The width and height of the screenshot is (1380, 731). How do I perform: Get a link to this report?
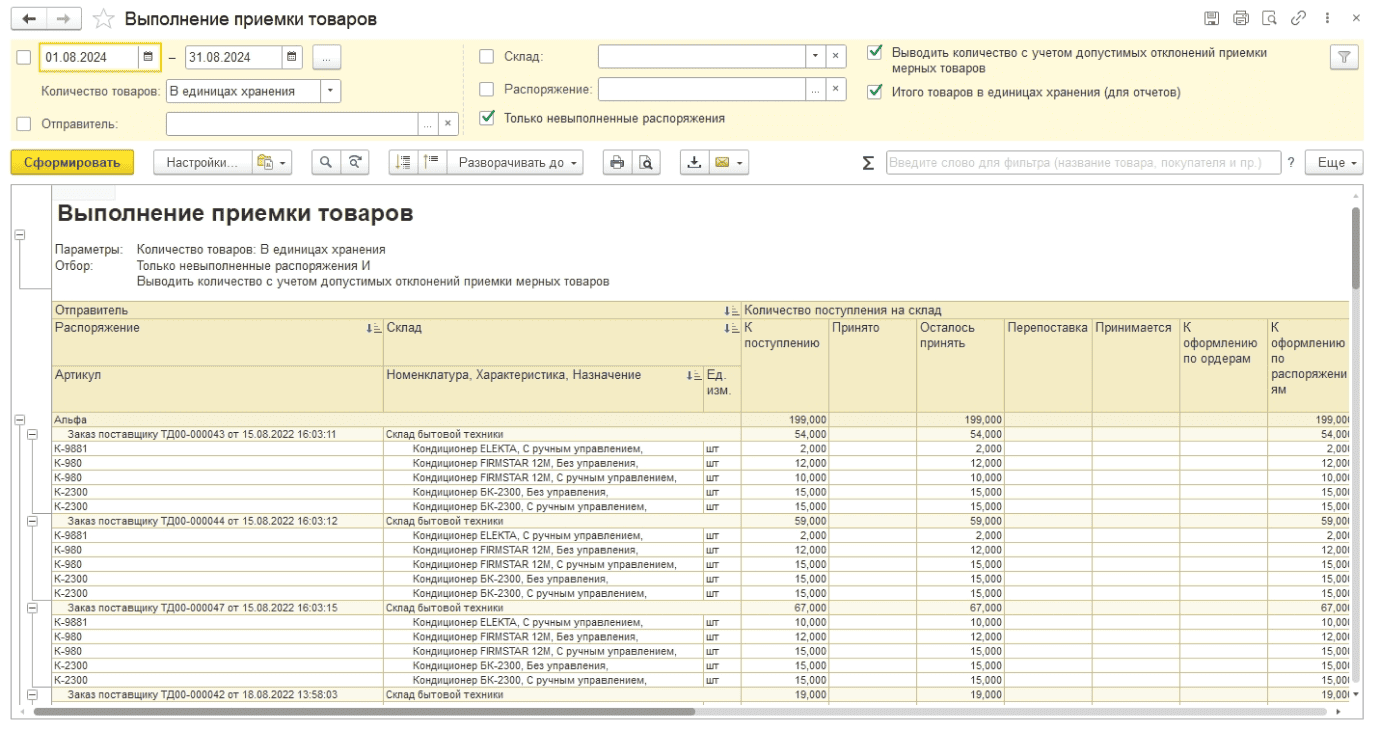[x=1298, y=19]
